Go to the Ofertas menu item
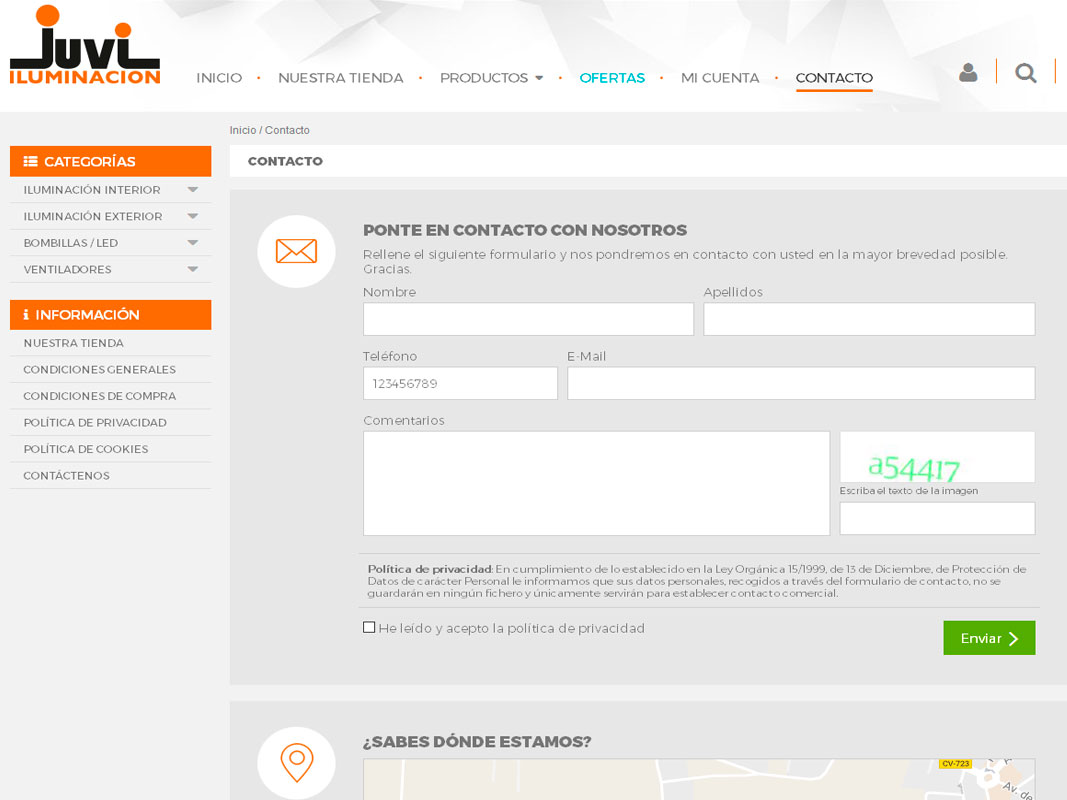 612,78
